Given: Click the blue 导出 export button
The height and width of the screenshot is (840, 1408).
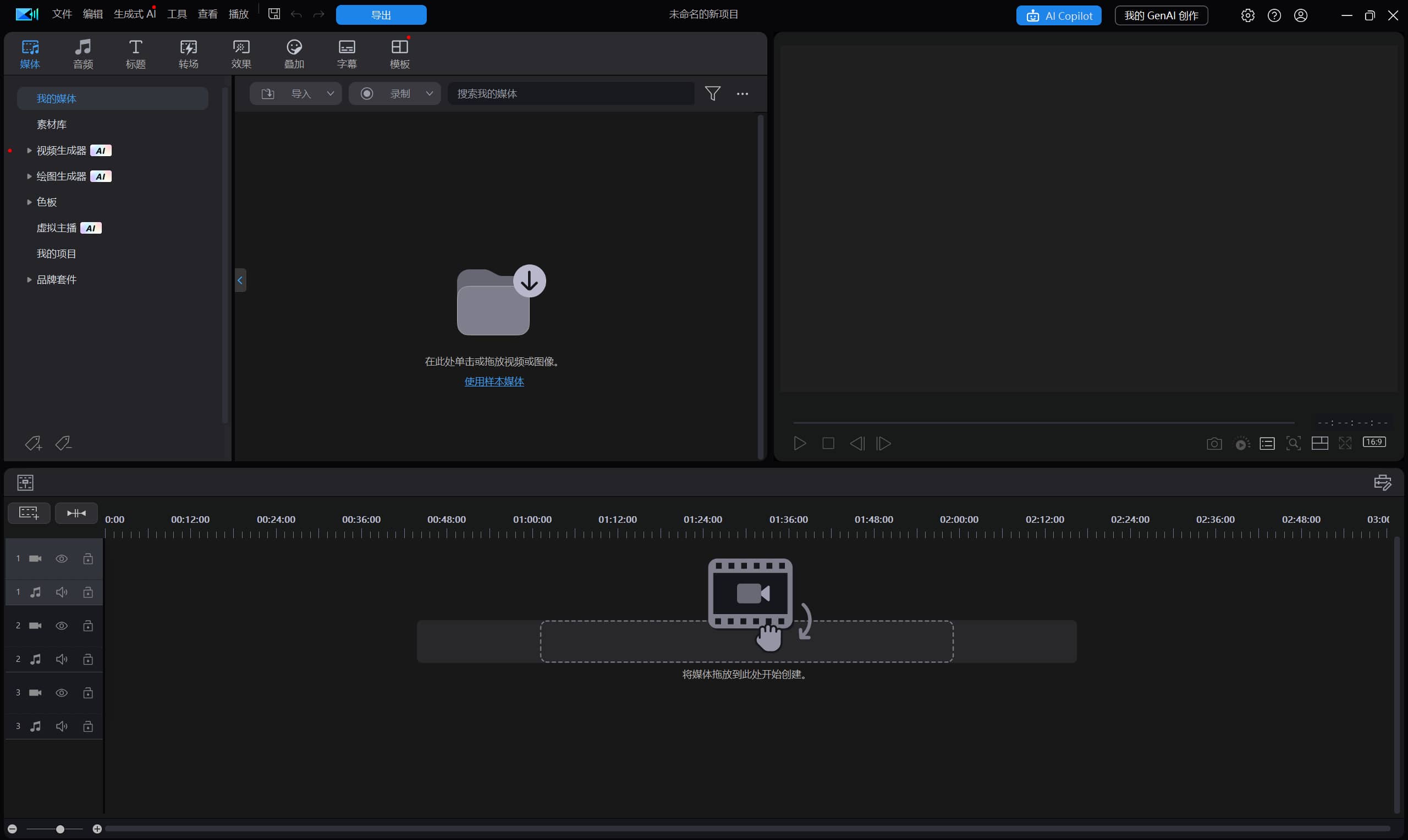Looking at the screenshot, I should click(x=381, y=15).
